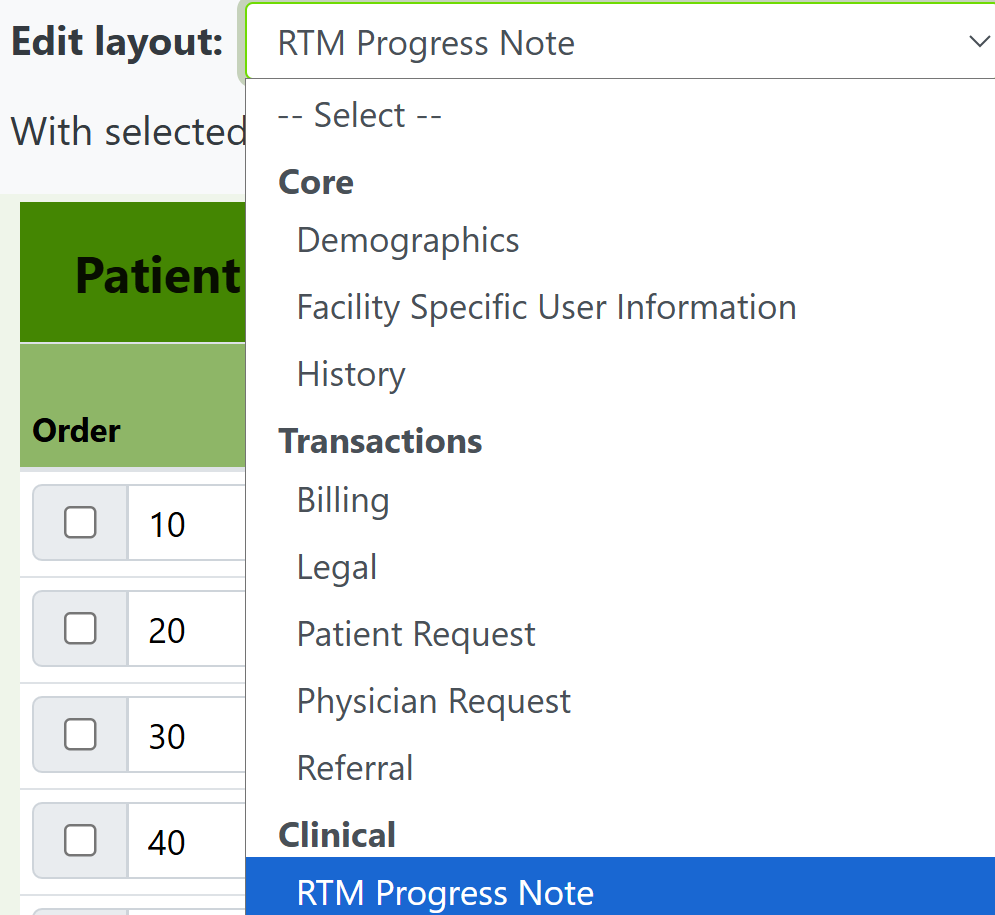Select the History option under Core

pyautogui.click(x=350, y=374)
